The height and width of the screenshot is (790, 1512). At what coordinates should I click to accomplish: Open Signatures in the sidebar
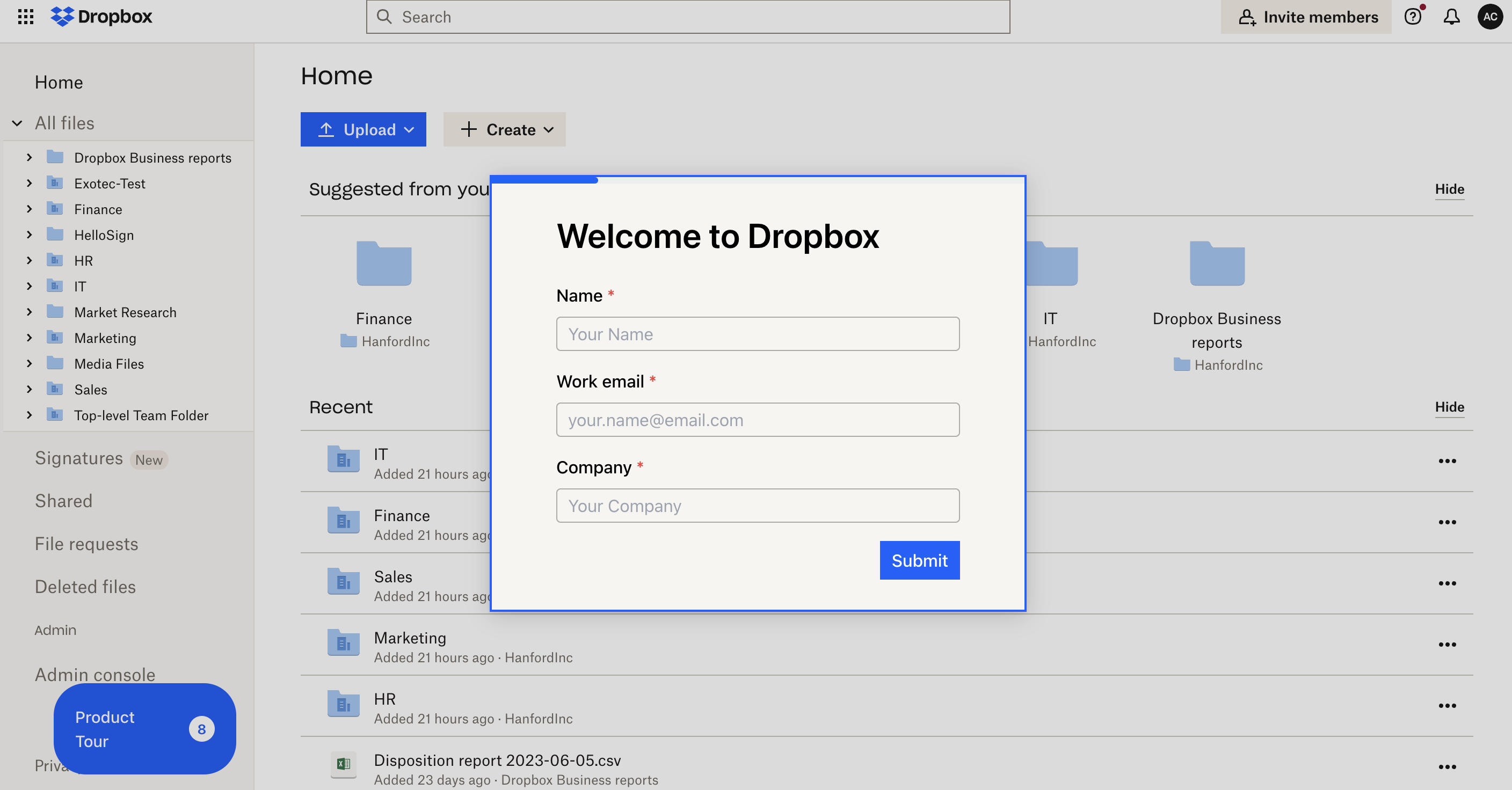[78, 458]
